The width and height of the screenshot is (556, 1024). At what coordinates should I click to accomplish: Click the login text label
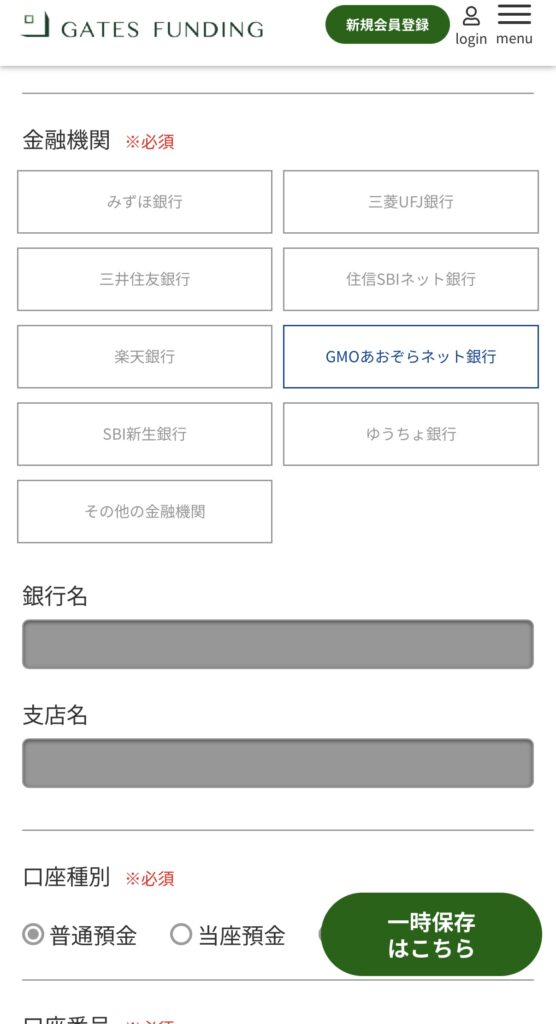tap(471, 39)
